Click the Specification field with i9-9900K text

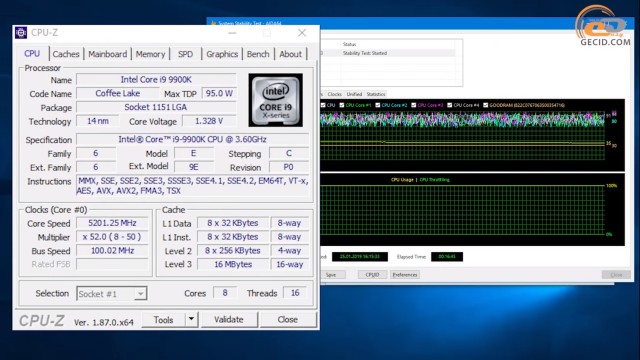(x=192, y=139)
